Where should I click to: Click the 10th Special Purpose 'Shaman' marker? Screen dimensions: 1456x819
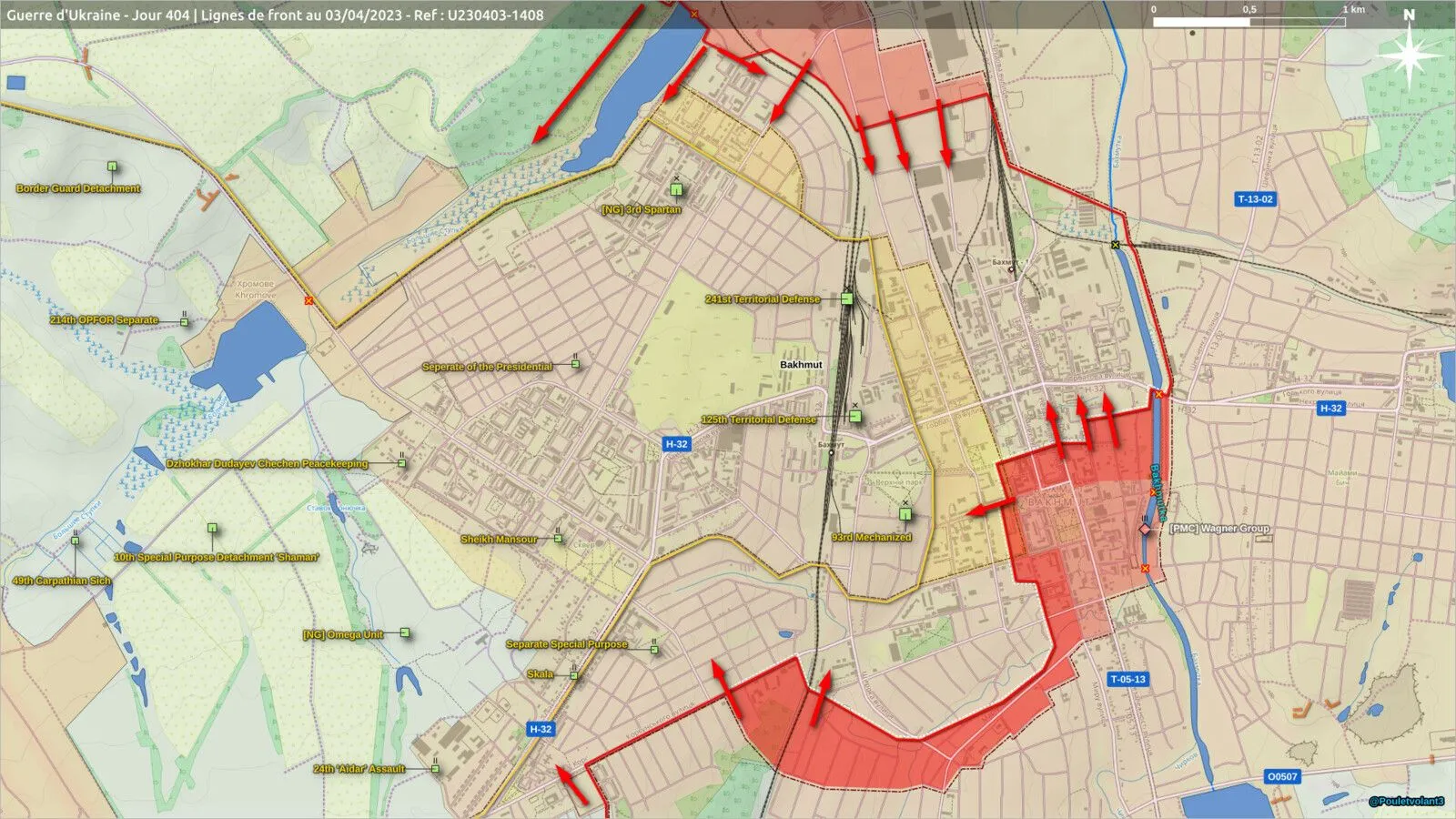pos(212,528)
